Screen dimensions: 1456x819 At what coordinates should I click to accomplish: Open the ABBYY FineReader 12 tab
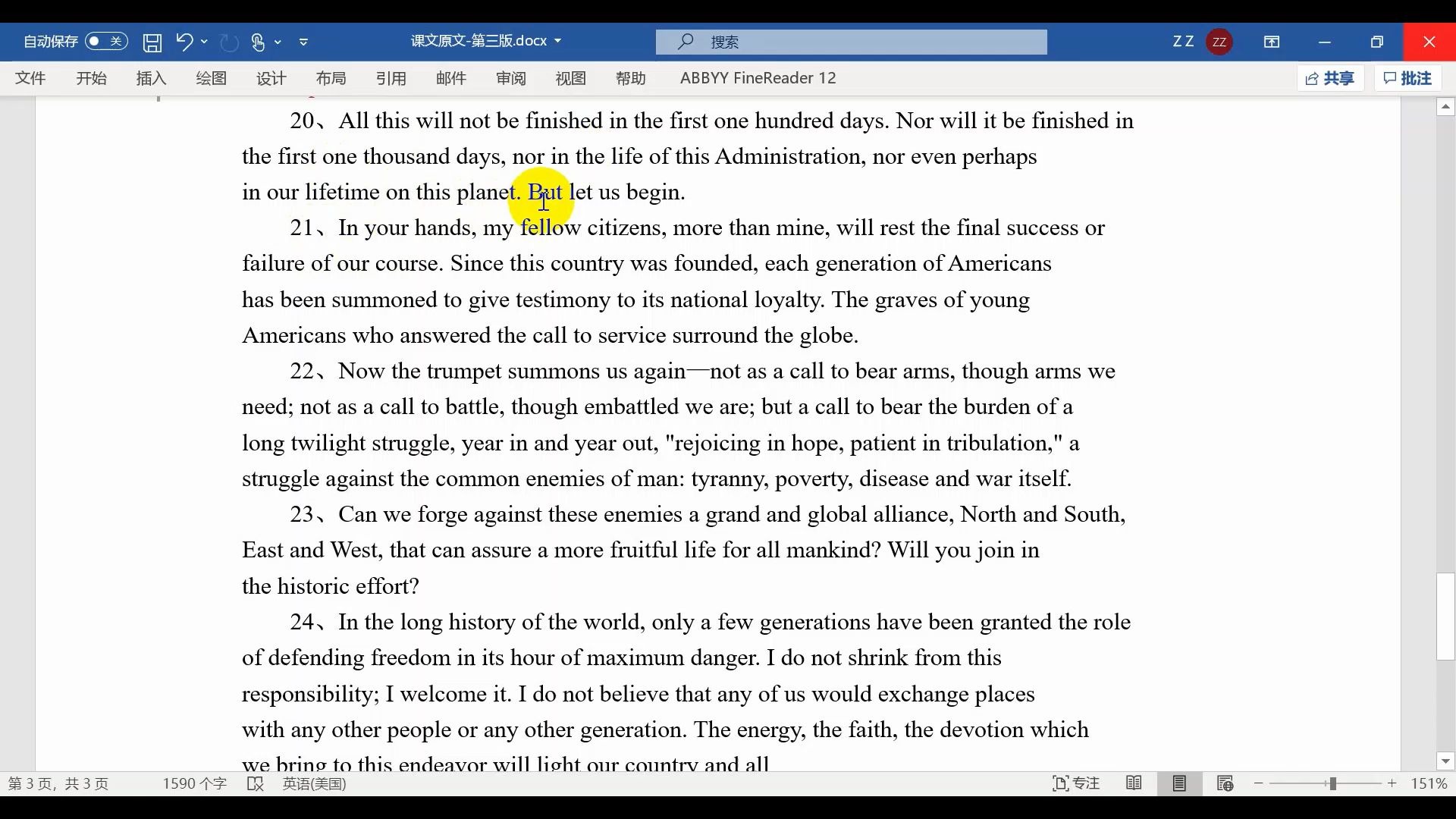tap(758, 78)
